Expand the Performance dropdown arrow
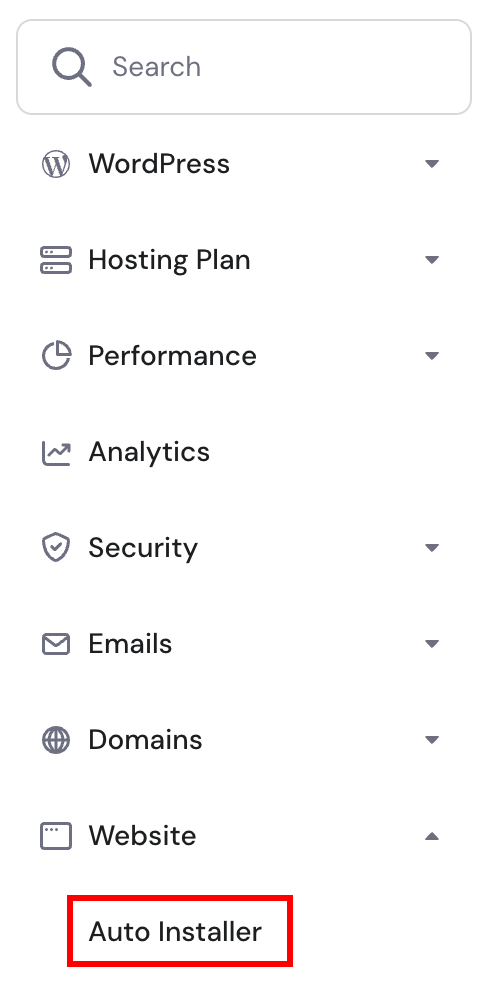Viewport: 492px width, 984px height. 432,356
